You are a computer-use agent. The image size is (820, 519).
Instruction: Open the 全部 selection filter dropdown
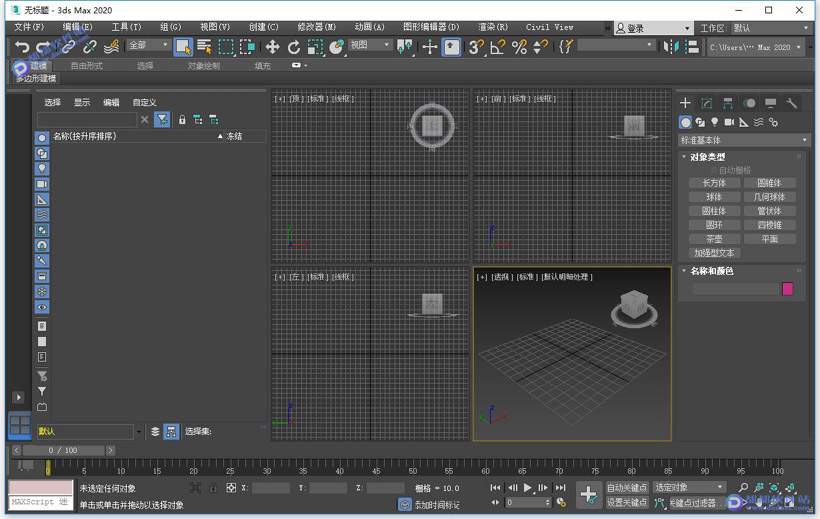tap(148, 46)
